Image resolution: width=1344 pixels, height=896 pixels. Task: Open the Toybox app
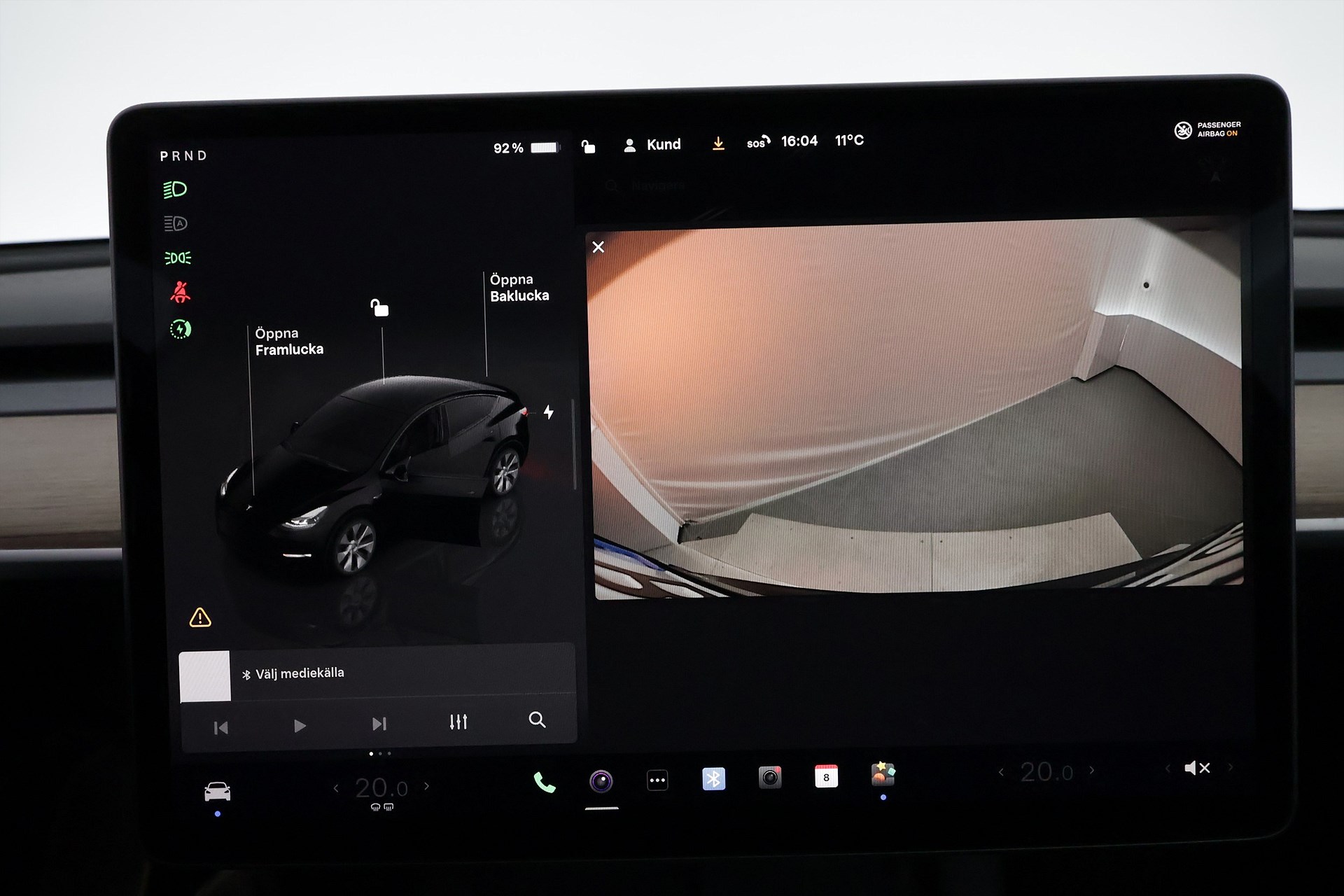pos(883,774)
